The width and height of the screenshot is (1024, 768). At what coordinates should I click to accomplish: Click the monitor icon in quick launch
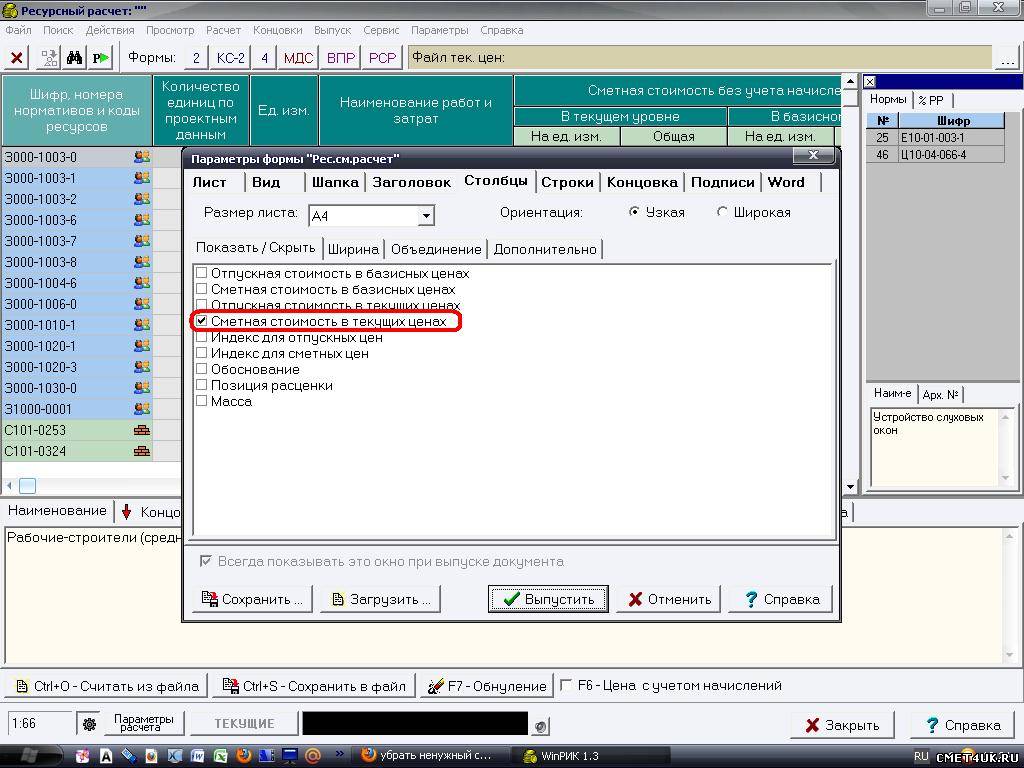pos(290,756)
